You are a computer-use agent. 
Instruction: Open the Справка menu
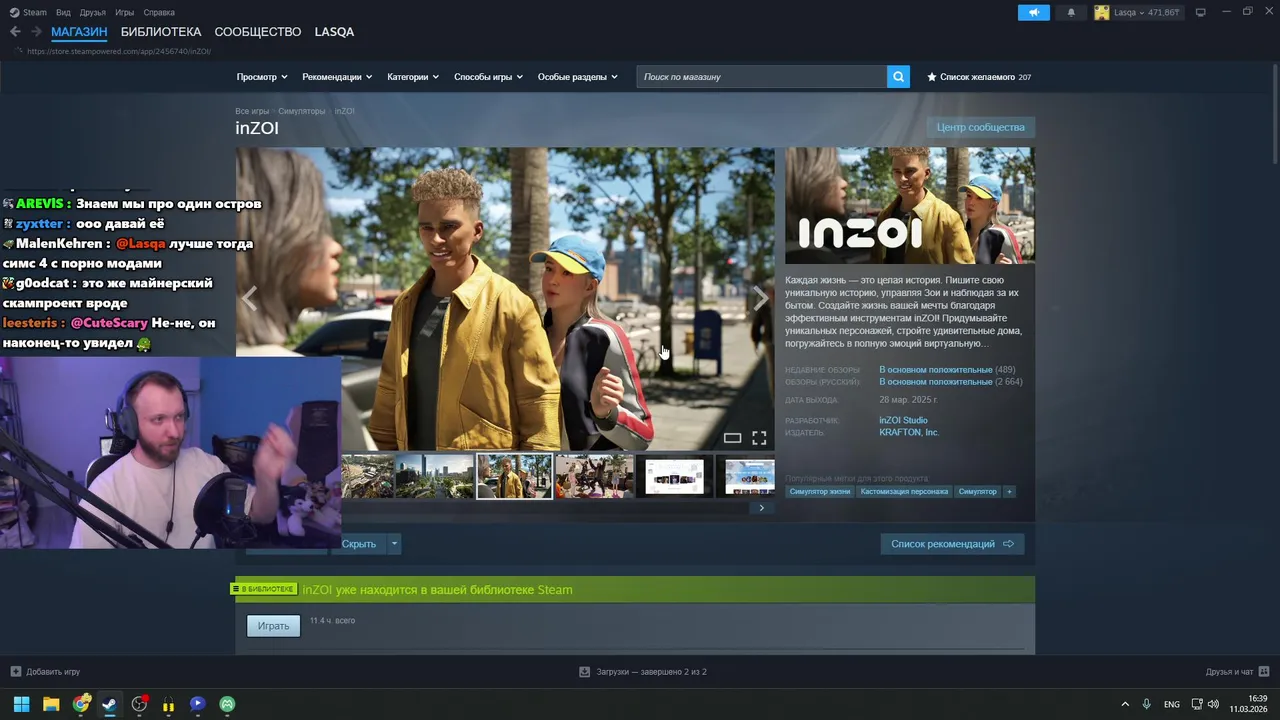[x=159, y=12]
